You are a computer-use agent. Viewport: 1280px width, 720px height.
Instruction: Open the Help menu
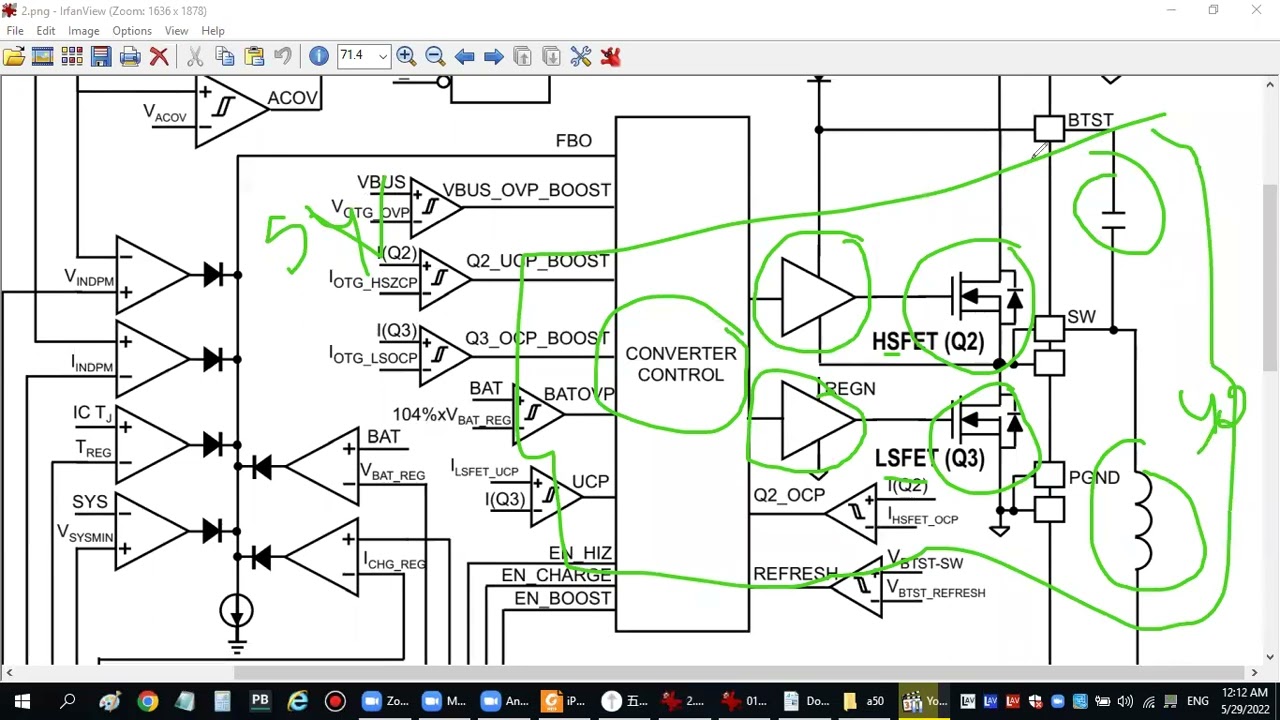[x=213, y=31]
